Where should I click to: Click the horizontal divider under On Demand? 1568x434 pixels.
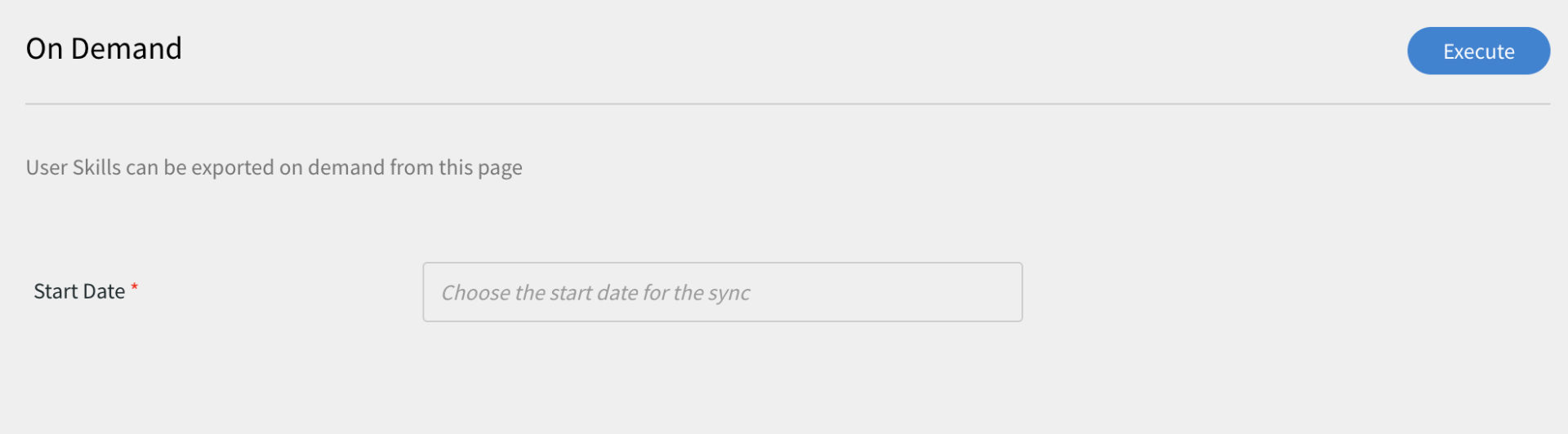[787, 104]
